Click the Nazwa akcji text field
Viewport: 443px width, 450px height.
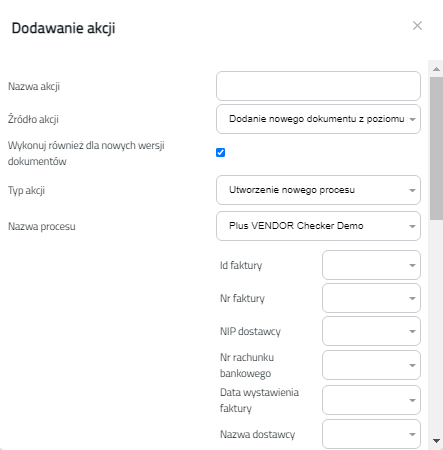click(318, 86)
